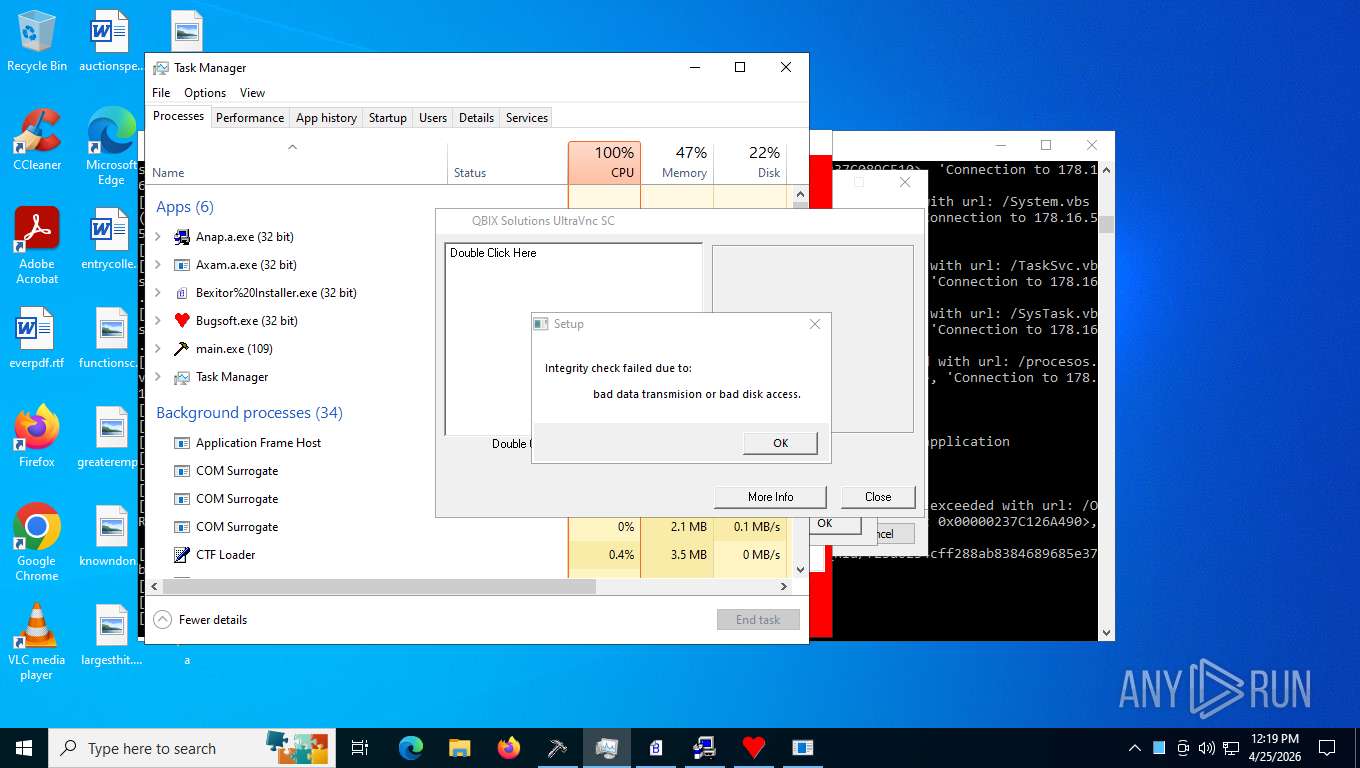The image size is (1360, 768).
Task: Sort processes by Name column header
Action: tap(297, 162)
